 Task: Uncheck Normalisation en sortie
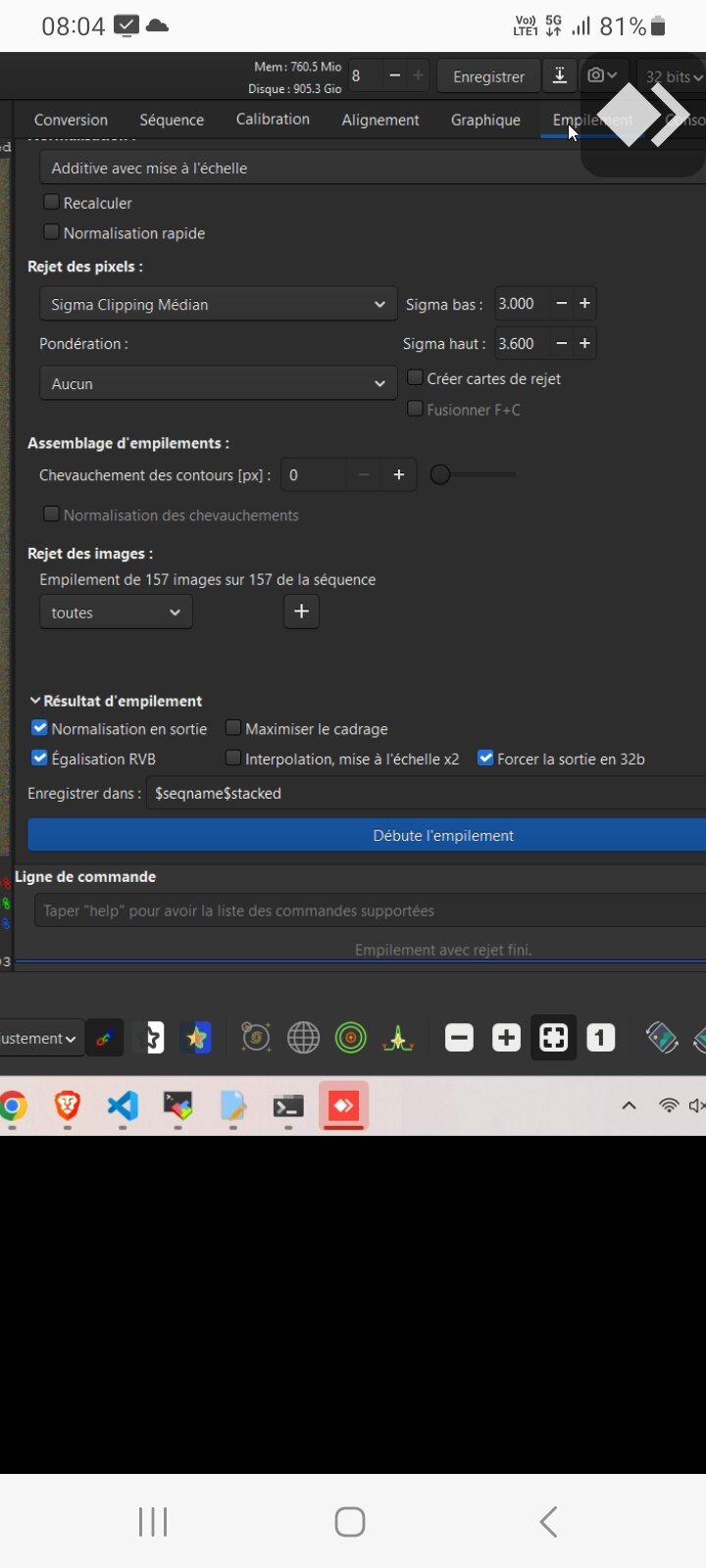(x=40, y=728)
